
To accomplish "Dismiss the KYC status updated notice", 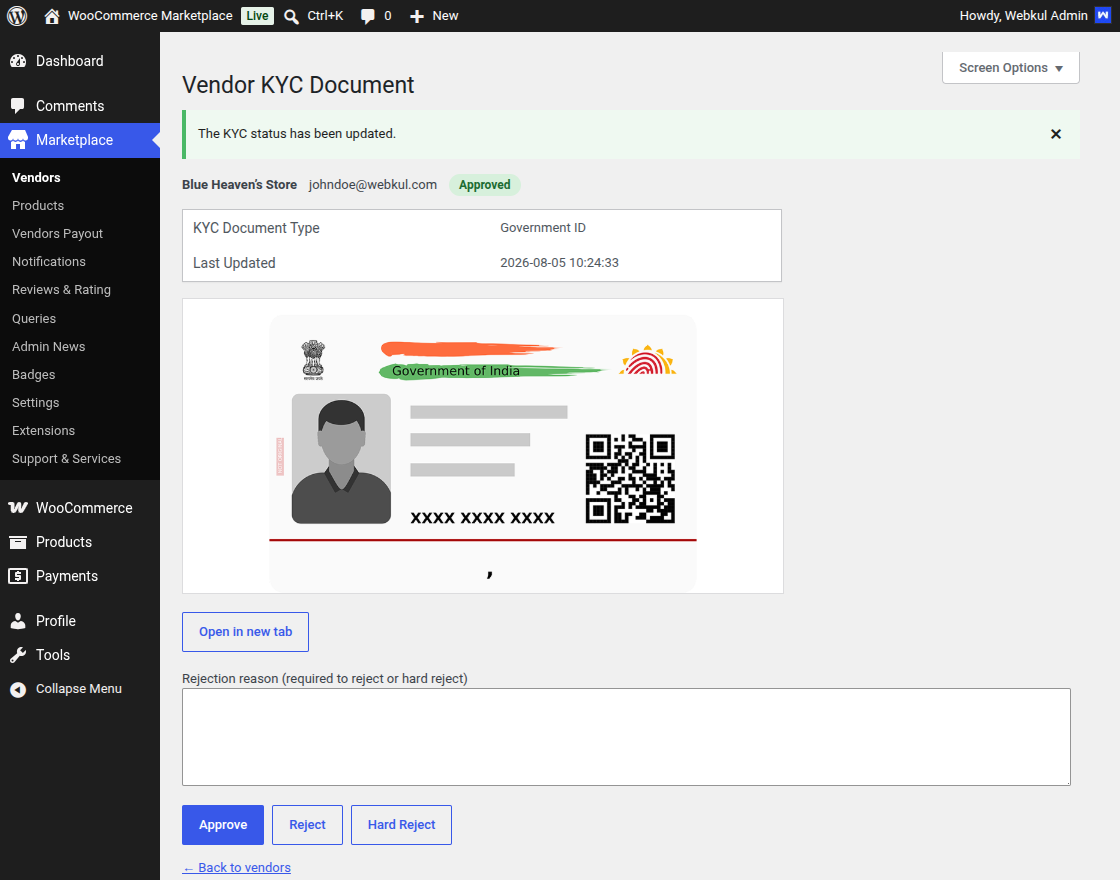I will pos(1056,134).
